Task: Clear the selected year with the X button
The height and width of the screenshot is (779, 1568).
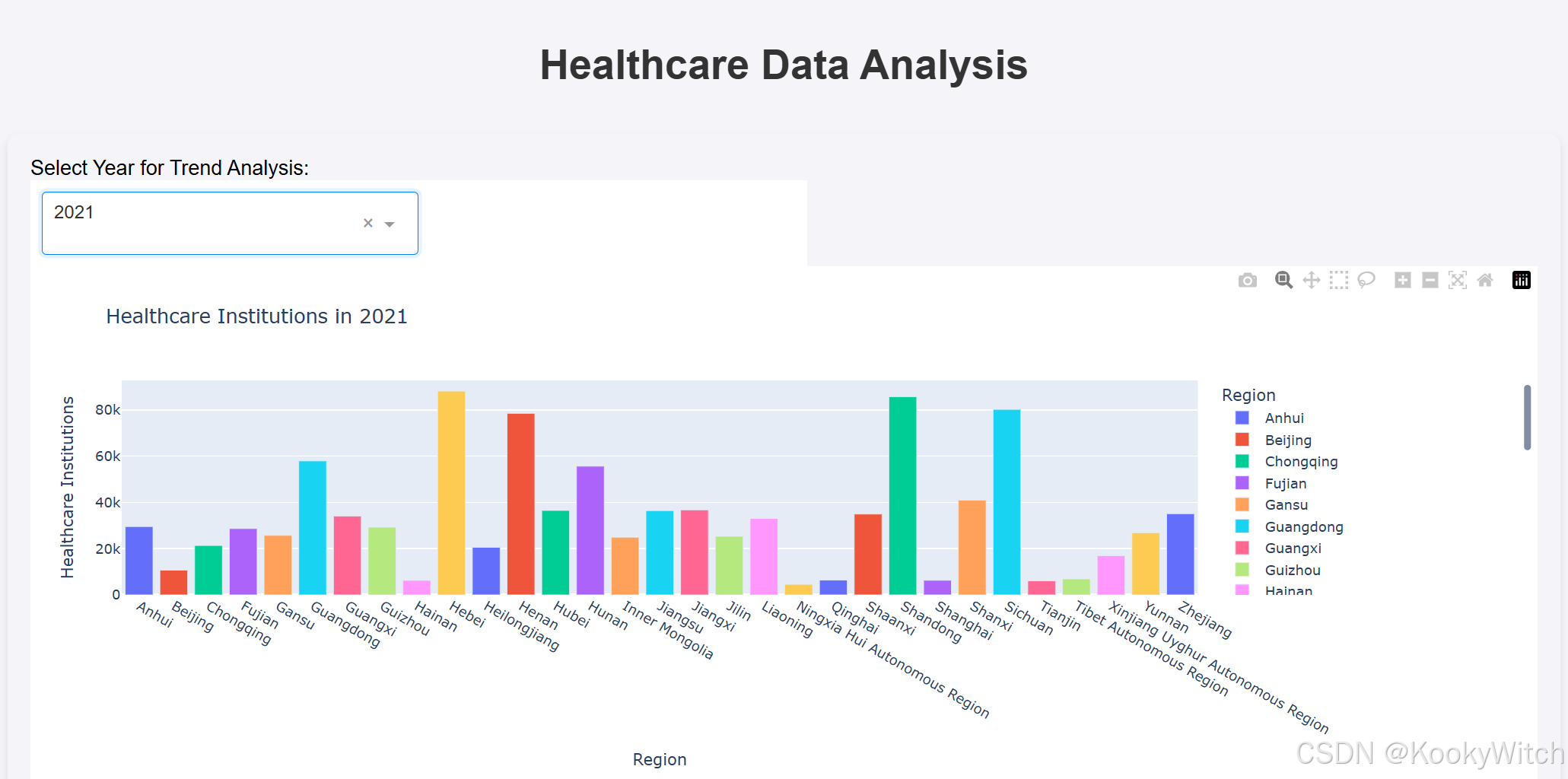Action: [367, 223]
